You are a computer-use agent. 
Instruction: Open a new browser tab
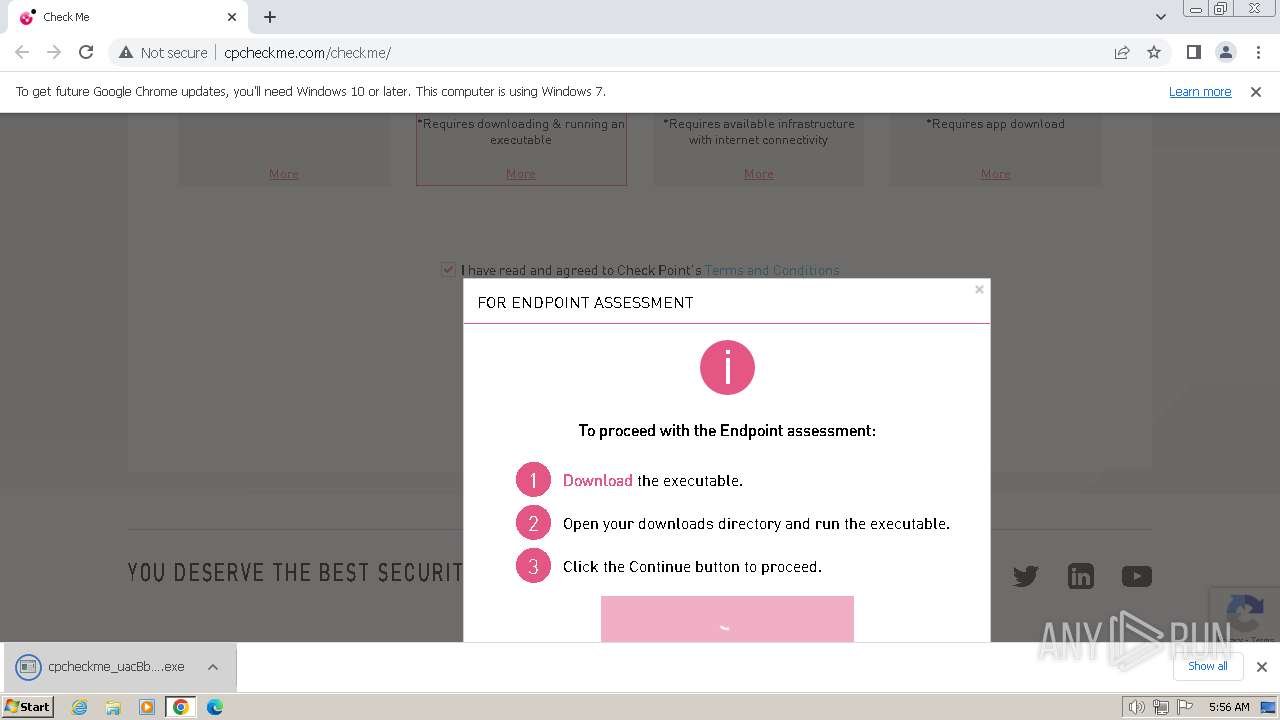[x=270, y=17]
